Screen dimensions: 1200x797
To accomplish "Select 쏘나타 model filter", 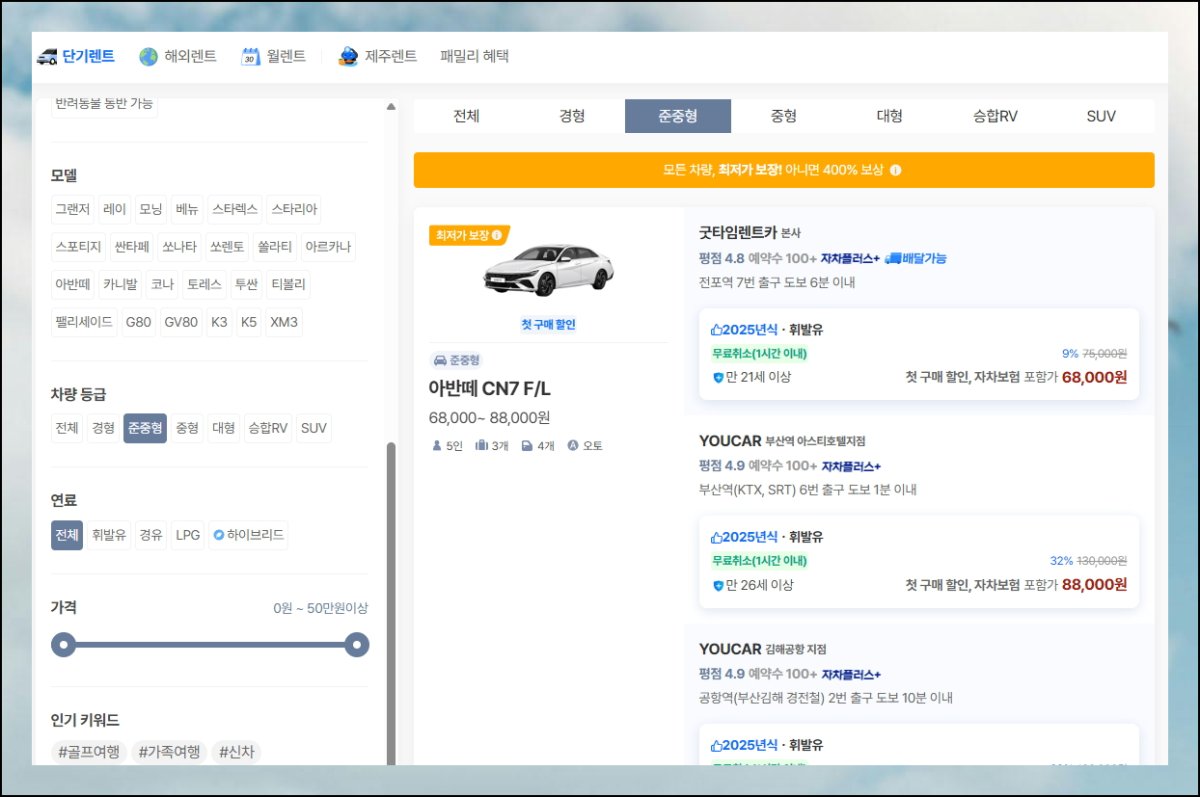I will [180, 247].
